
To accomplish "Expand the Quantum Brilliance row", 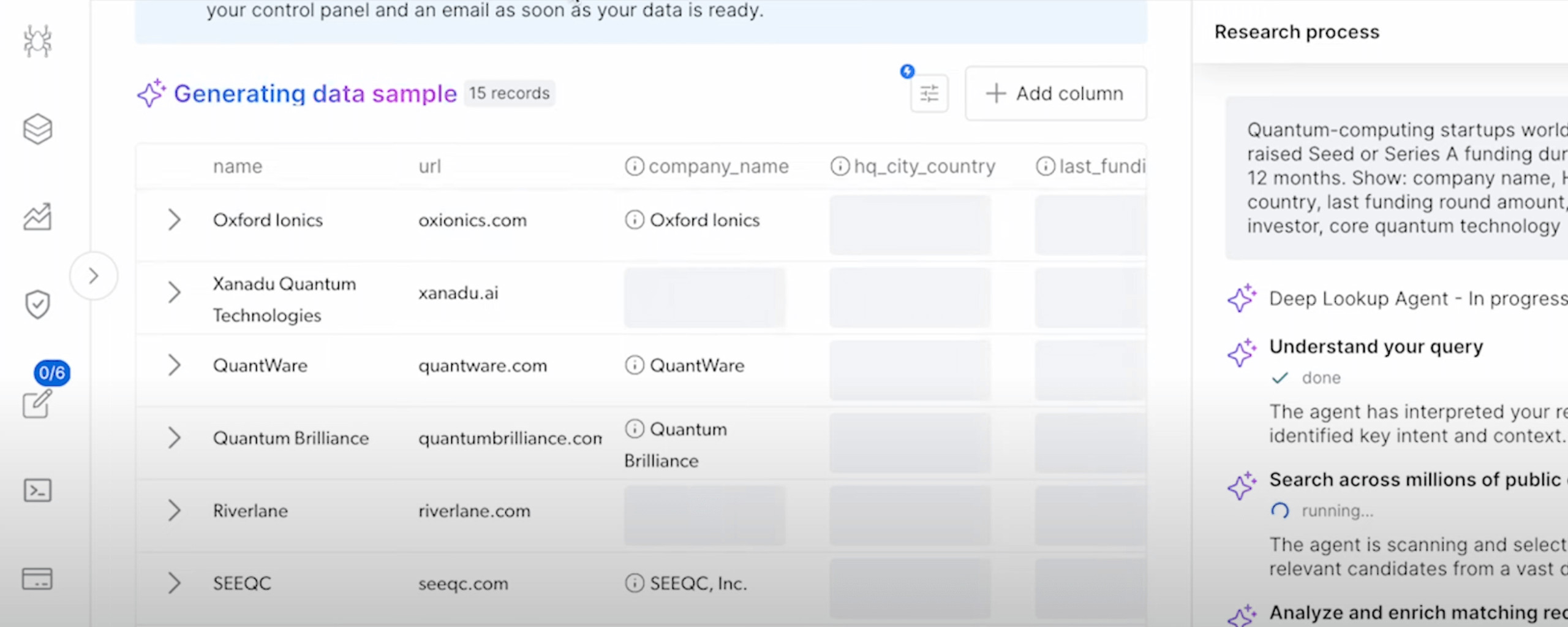I will 174,438.
